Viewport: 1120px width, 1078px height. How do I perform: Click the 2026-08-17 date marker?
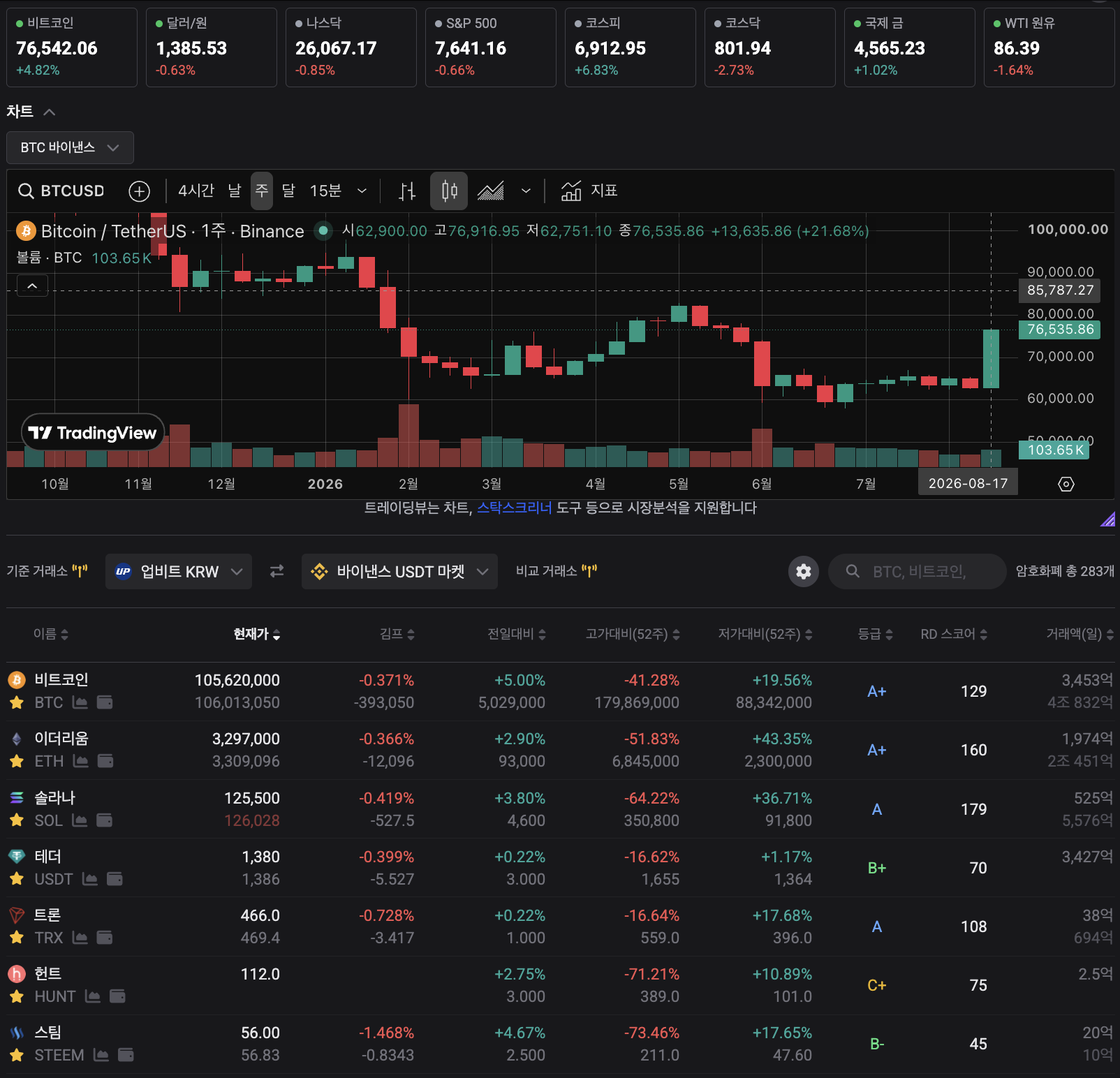pyautogui.click(x=968, y=483)
